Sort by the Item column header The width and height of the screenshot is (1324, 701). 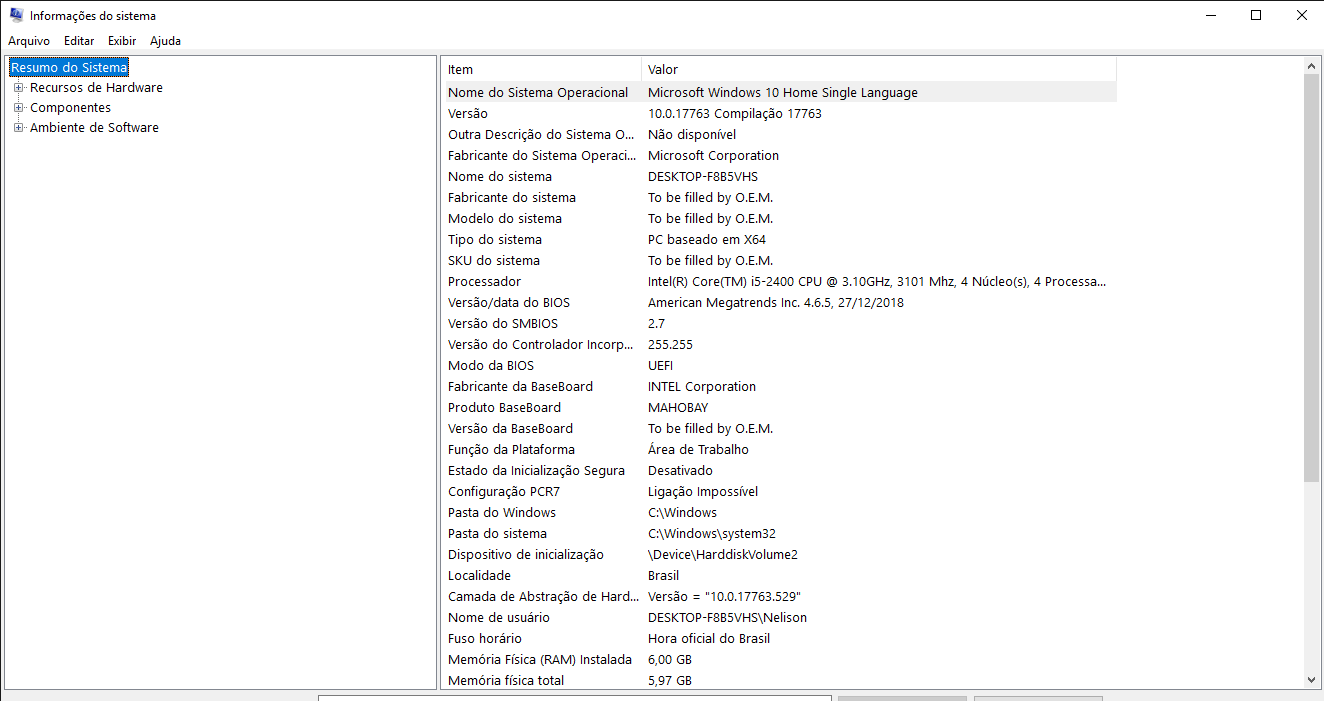(541, 69)
